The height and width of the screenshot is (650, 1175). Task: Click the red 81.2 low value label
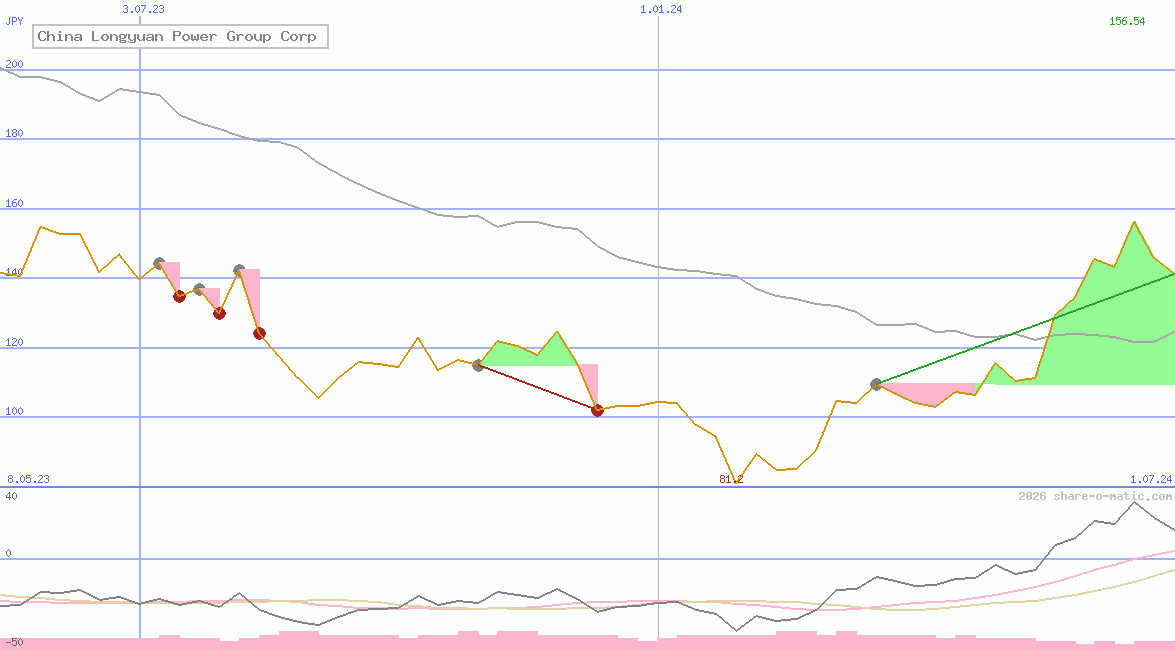coord(731,479)
